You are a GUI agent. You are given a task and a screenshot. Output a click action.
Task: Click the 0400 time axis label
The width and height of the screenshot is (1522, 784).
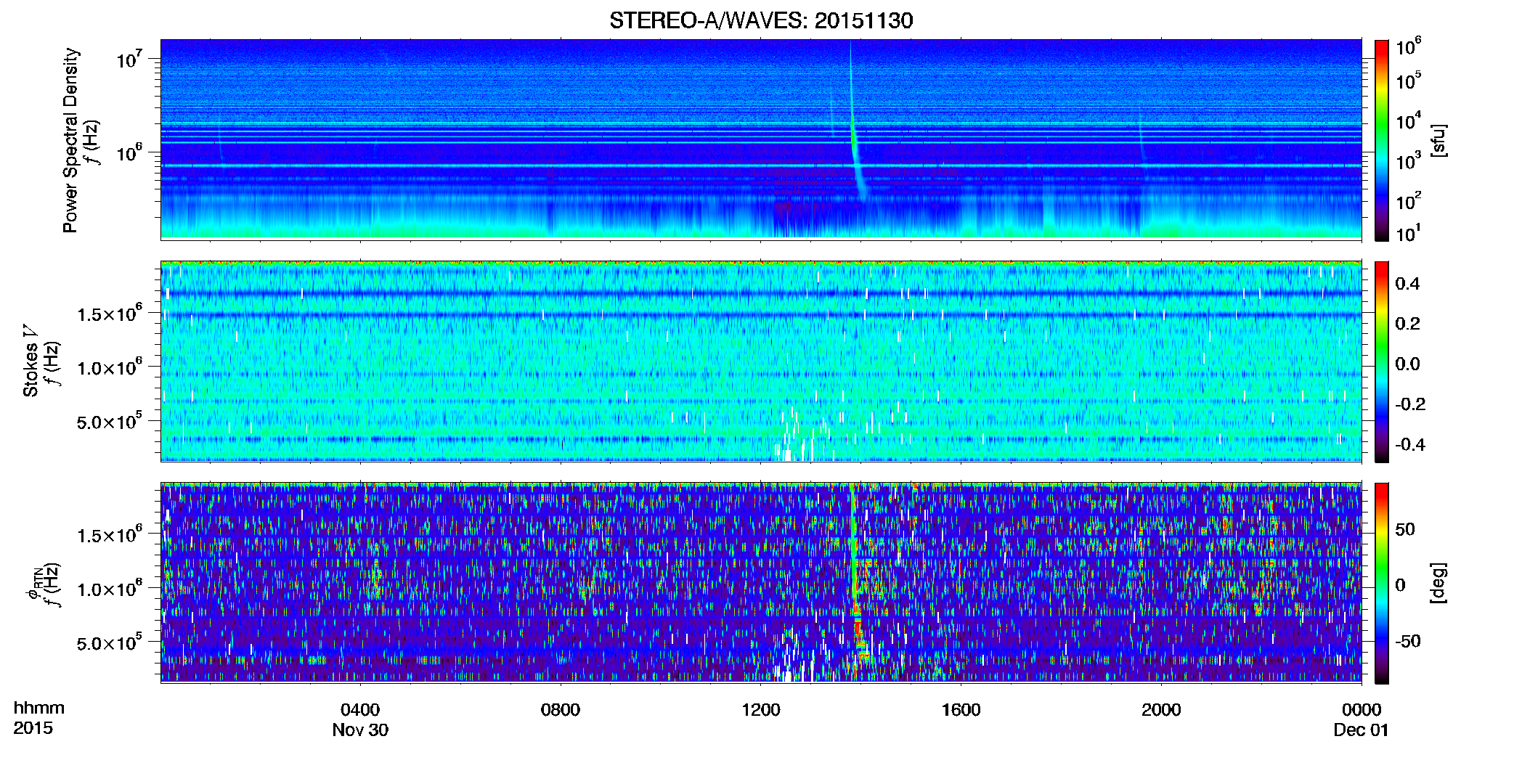(x=360, y=710)
